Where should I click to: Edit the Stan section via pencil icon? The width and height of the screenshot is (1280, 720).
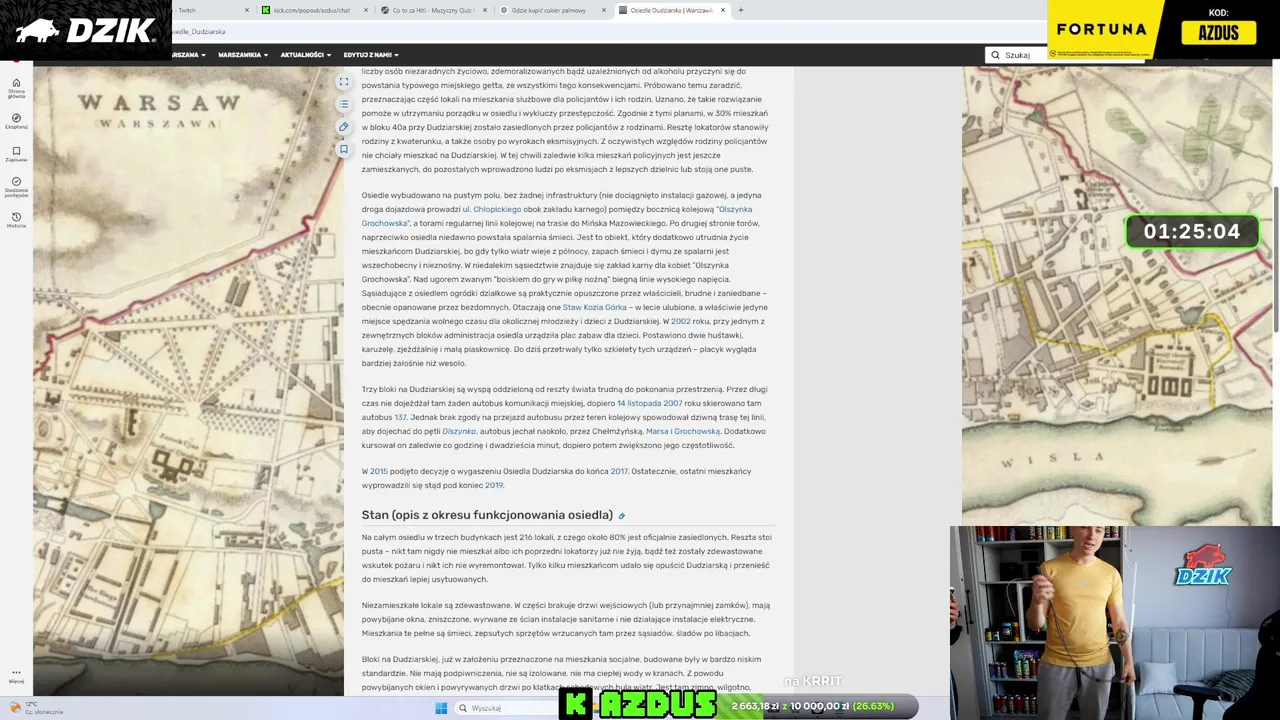pos(621,516)
